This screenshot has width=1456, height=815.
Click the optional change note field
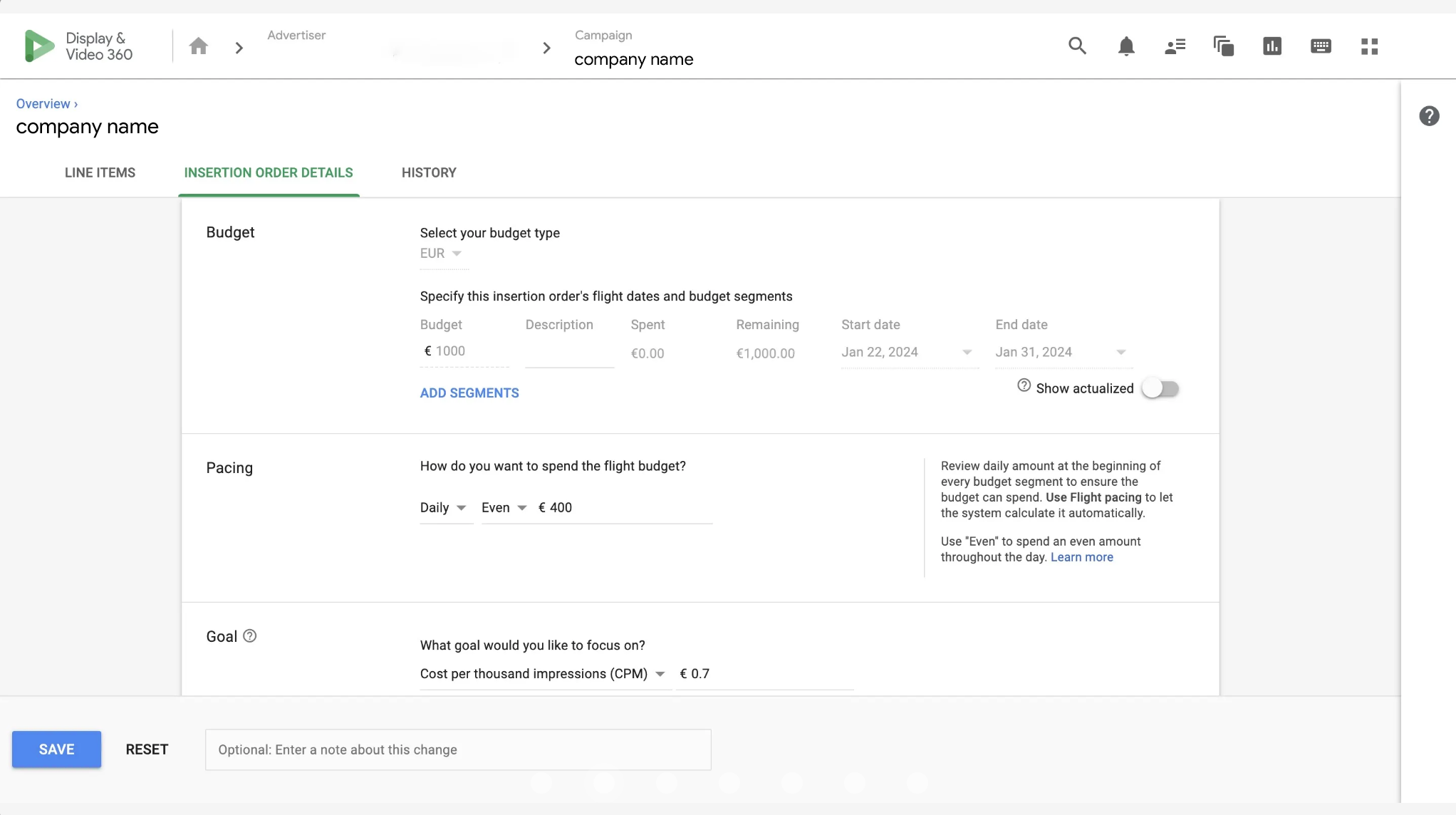(458, 749)
